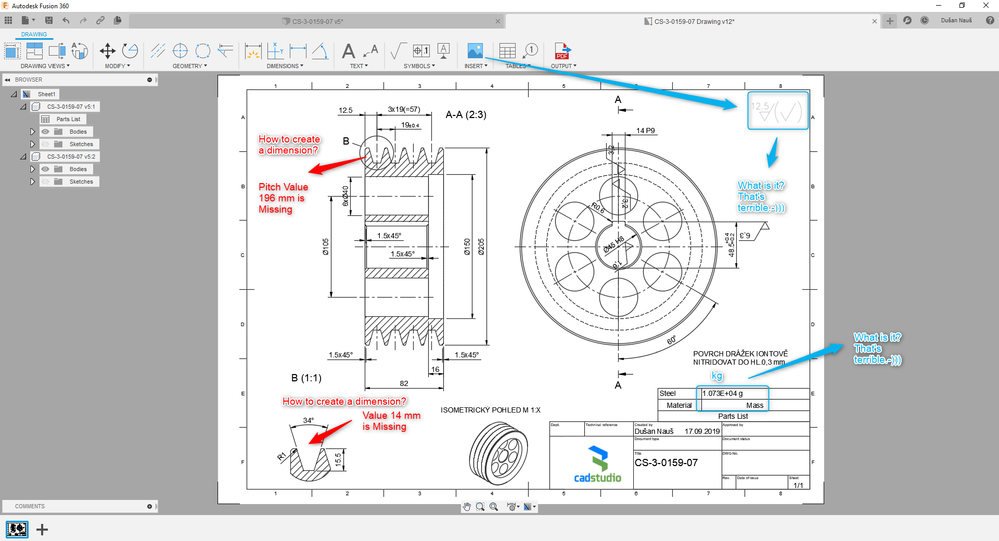Viewport: 999px width, 541px height.
Task: Select the Balloon tool
Action: click(530, 50)
